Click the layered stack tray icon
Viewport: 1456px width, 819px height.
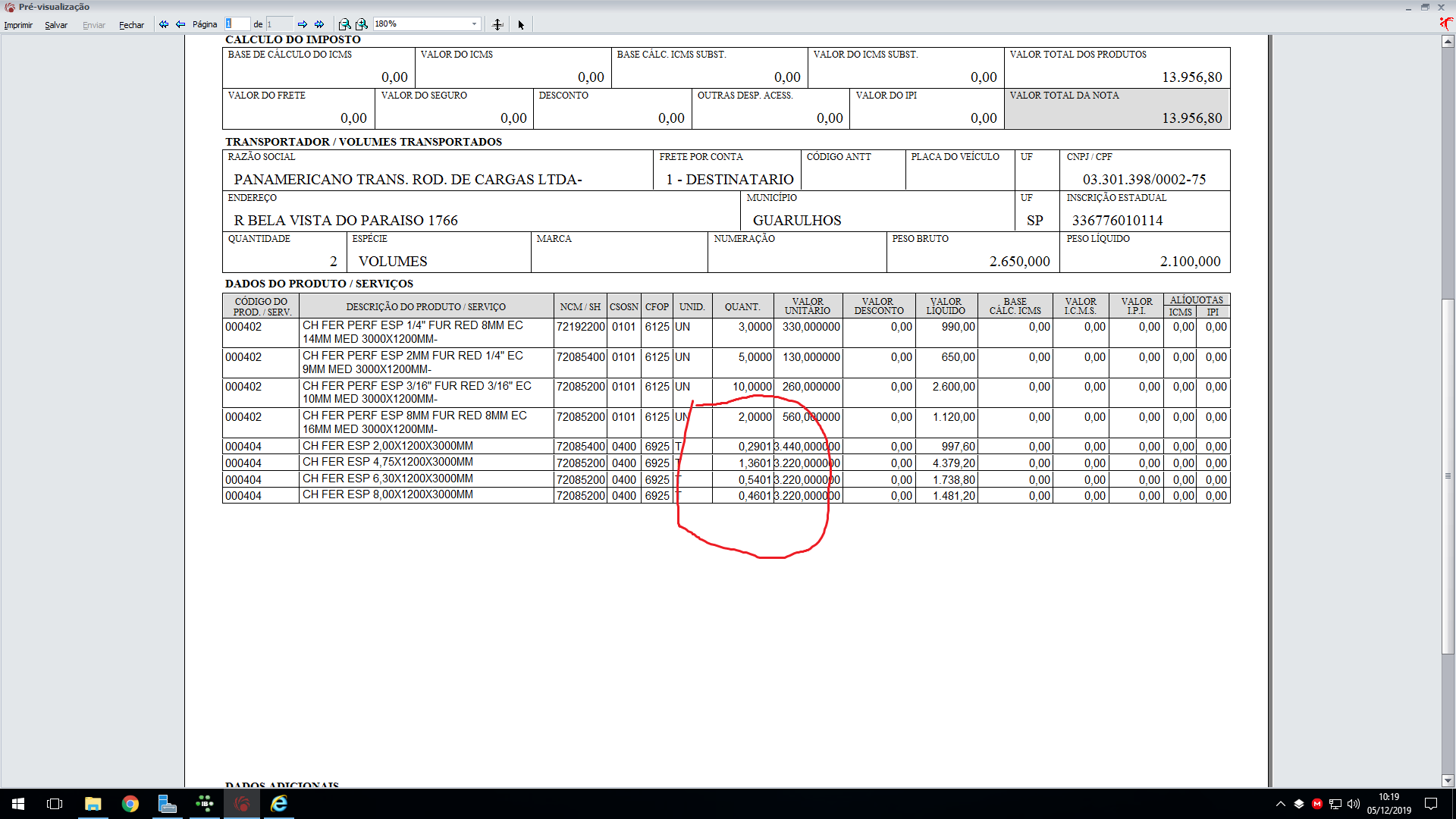pyautogui.click(x=1299, y=804)
